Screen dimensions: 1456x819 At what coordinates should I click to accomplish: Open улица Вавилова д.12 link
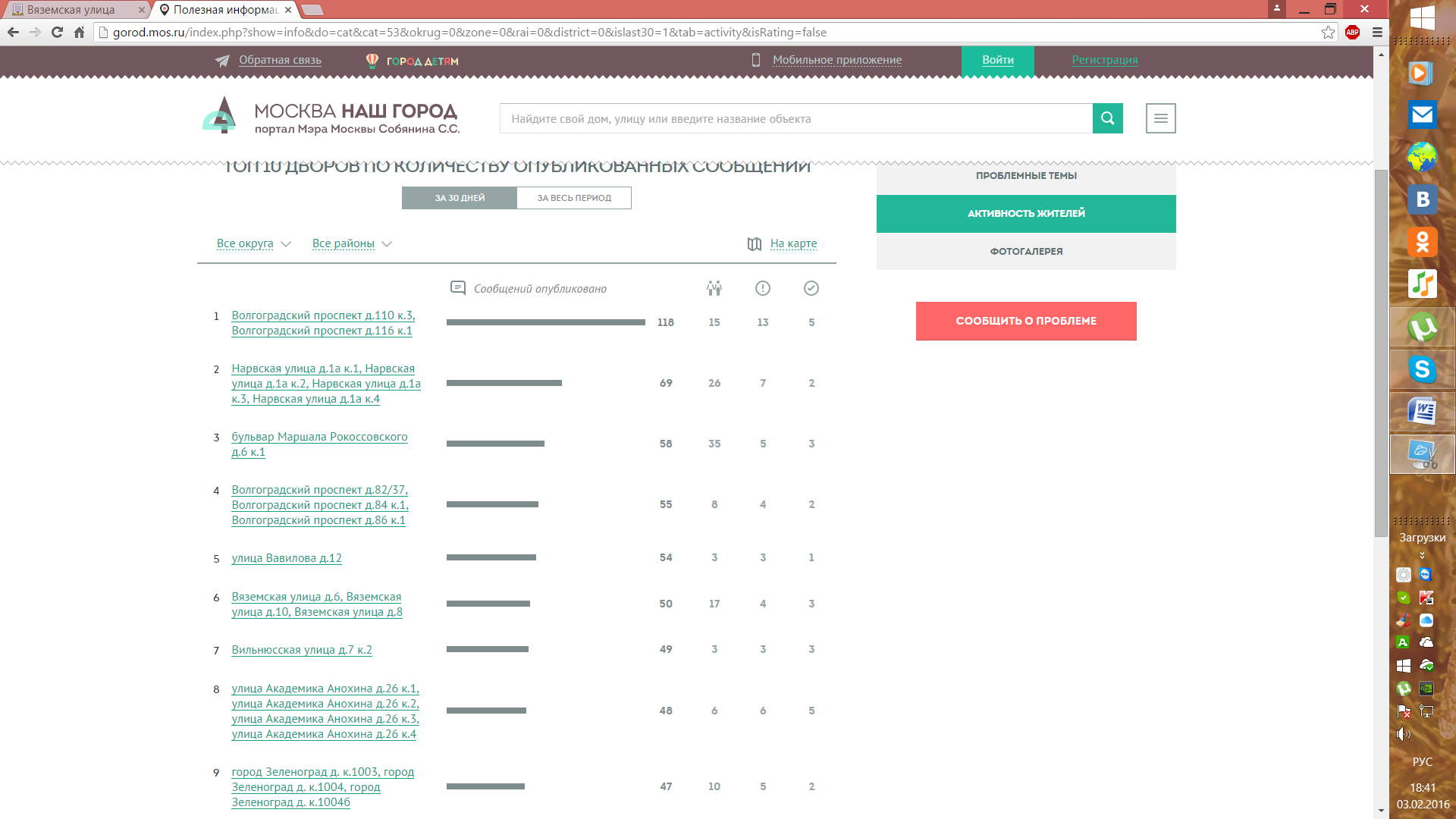[x=287, y=558]
